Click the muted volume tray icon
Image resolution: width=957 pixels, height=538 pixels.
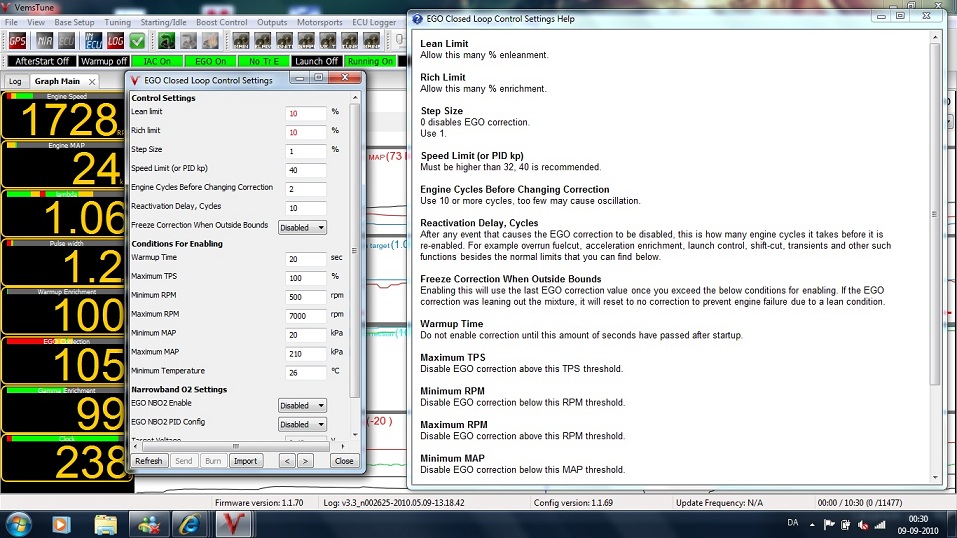coord(863,524)
